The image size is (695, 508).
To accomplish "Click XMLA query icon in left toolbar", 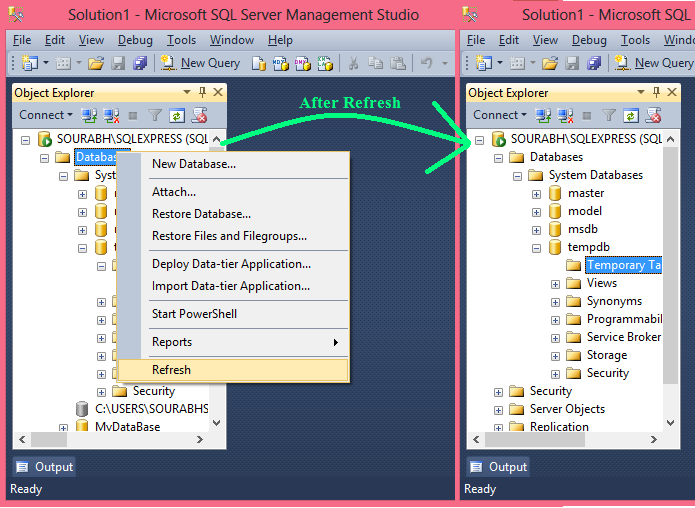I will [324, 63].
